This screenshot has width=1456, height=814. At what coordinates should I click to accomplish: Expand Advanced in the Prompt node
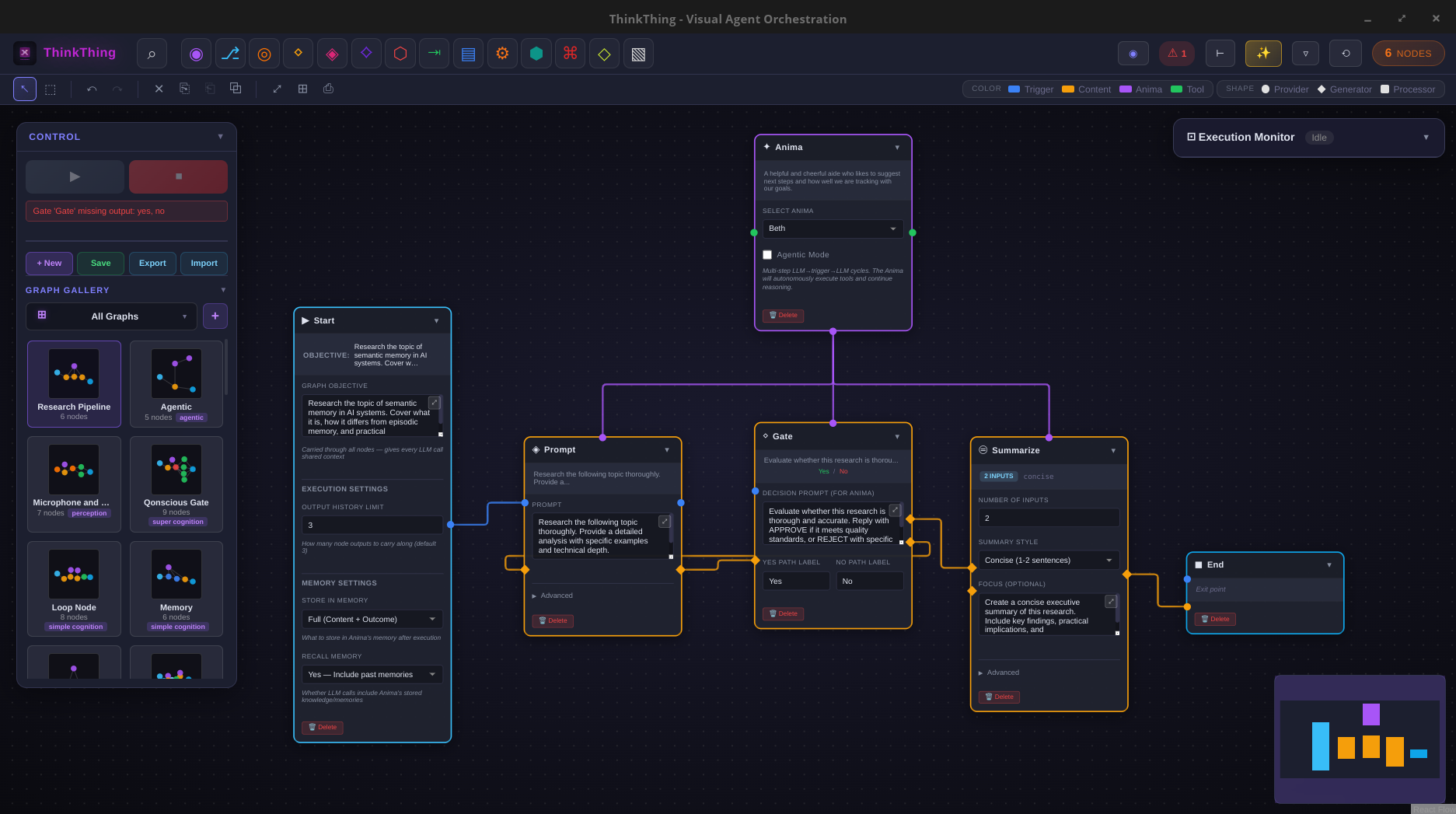coord(553,596)
